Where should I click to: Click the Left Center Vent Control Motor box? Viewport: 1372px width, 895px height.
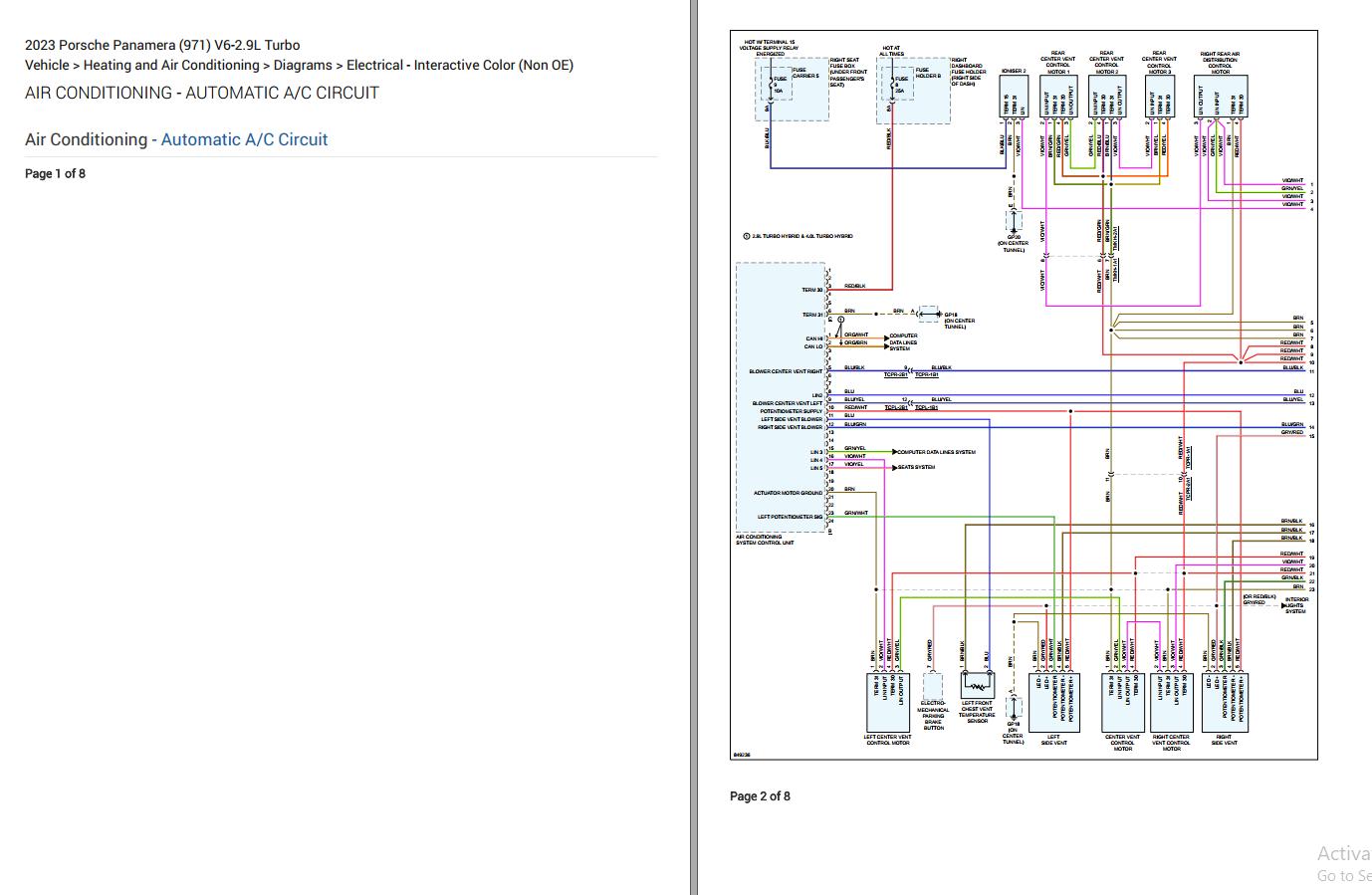[888, 702]
